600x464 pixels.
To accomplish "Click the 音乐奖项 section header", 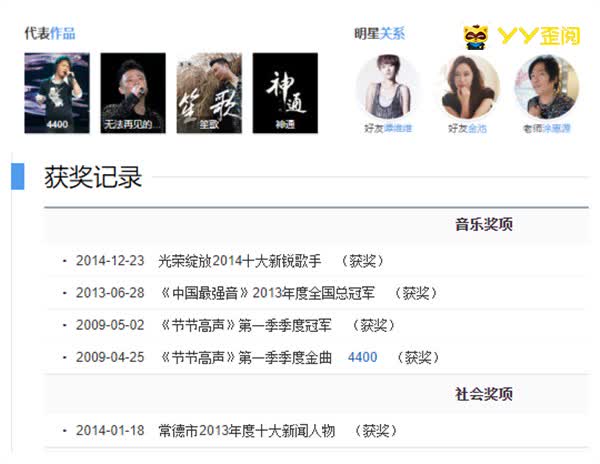I will tap(484, 224).
